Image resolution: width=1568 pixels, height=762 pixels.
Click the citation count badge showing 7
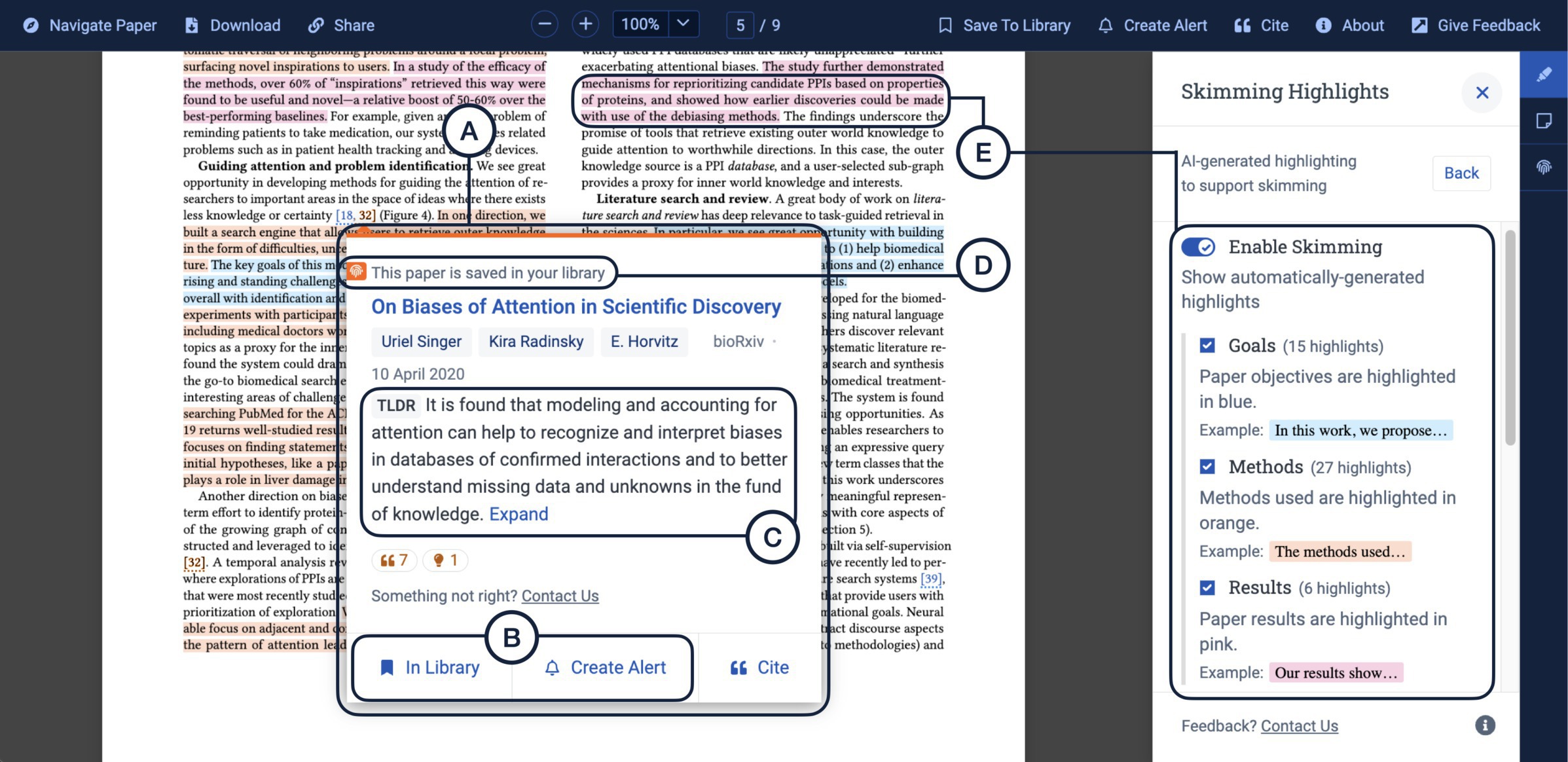tap(394, 560)
